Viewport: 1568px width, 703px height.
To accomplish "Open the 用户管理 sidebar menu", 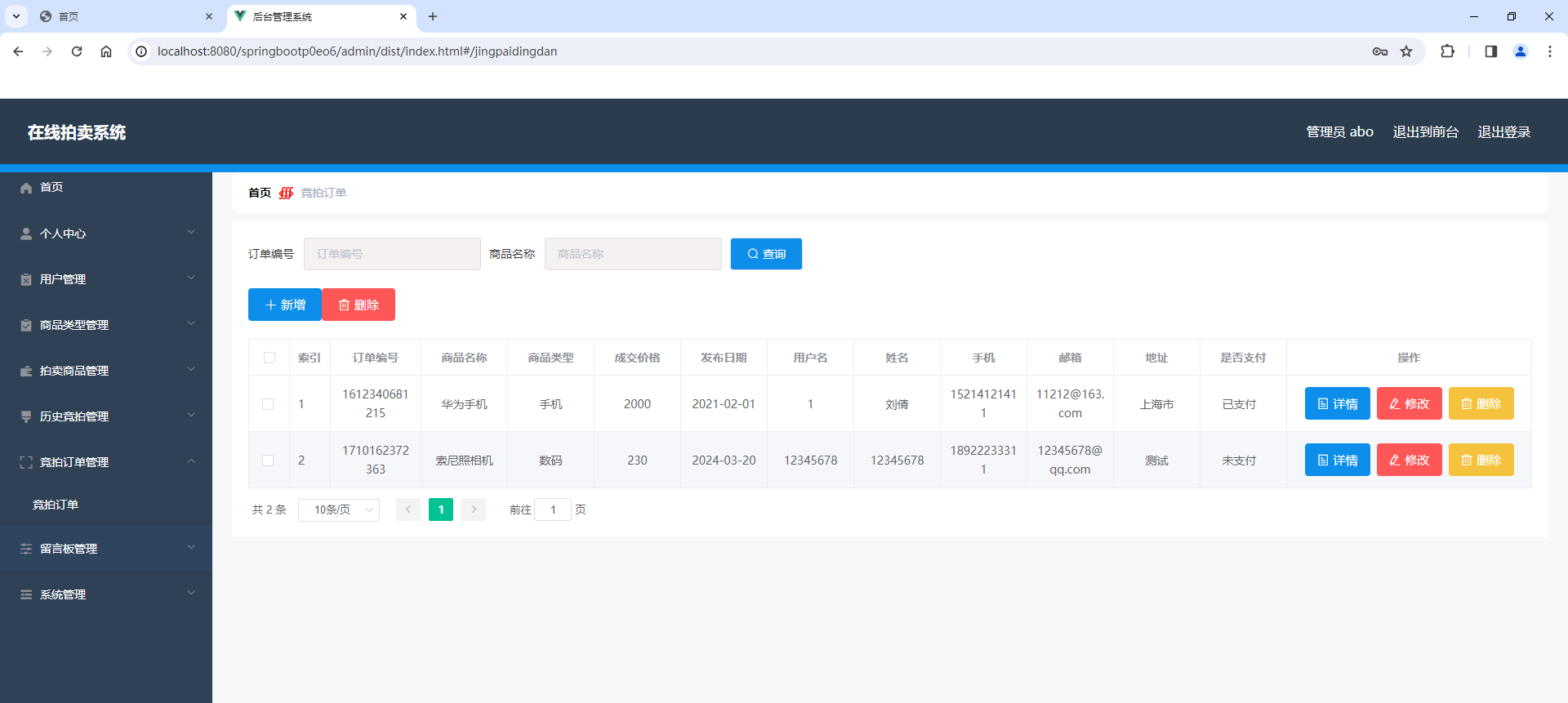I will coord(106,279).
